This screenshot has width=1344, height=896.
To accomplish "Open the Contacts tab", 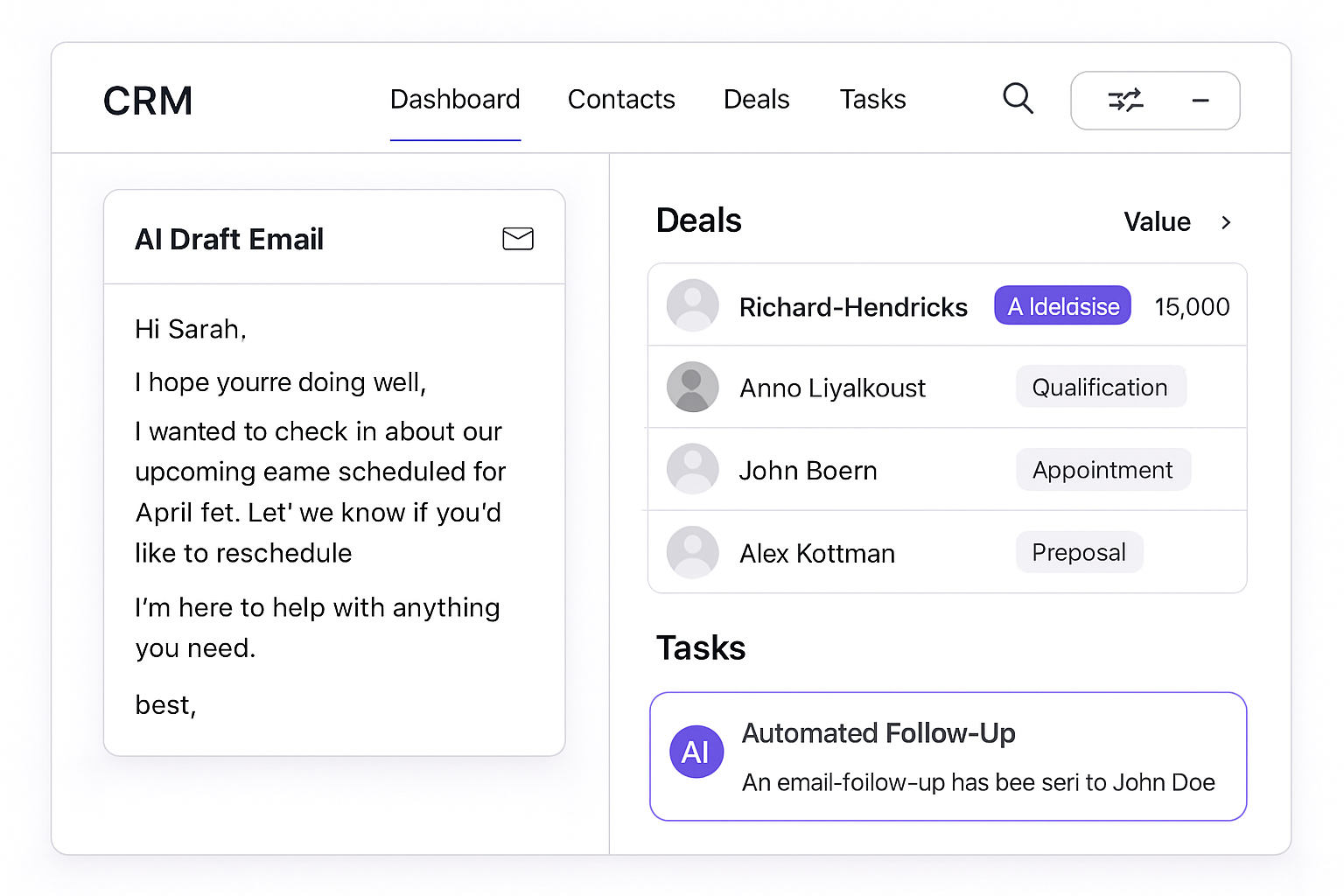I will point(621,100).
